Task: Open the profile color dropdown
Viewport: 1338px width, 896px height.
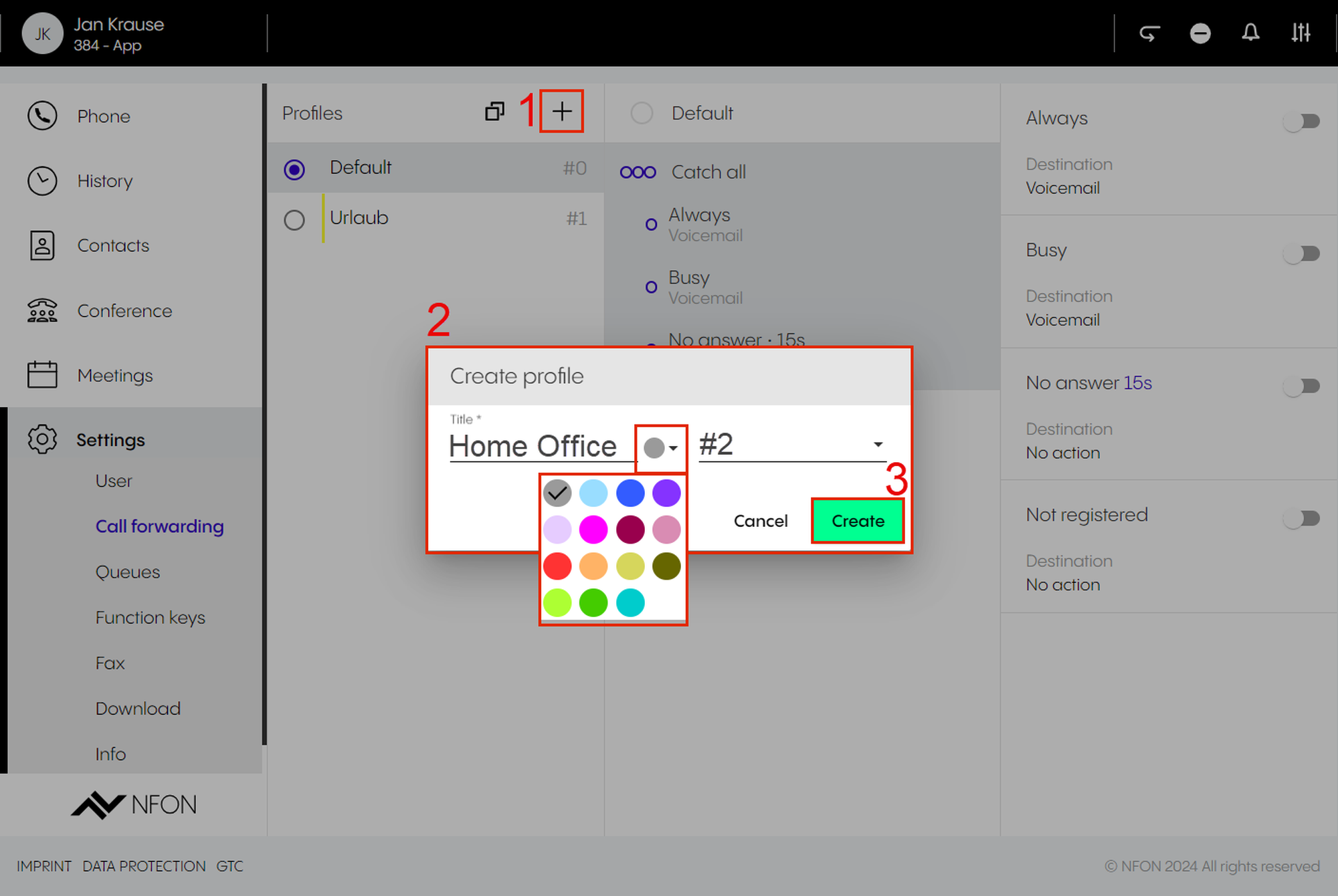Action: [661, 447]
